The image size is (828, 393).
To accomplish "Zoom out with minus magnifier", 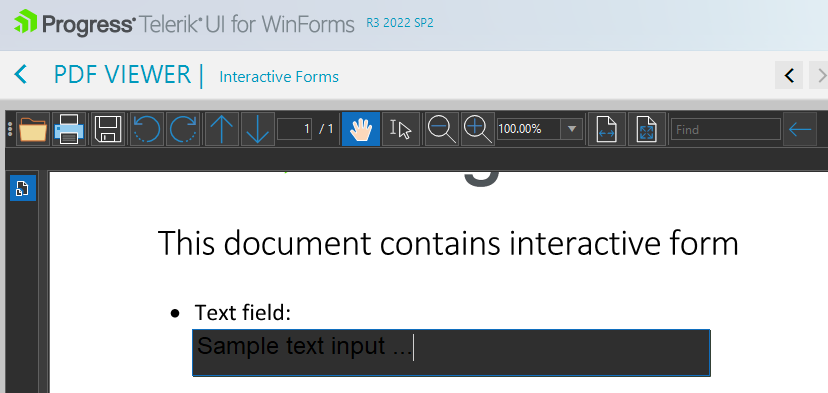I will point(442,129).
